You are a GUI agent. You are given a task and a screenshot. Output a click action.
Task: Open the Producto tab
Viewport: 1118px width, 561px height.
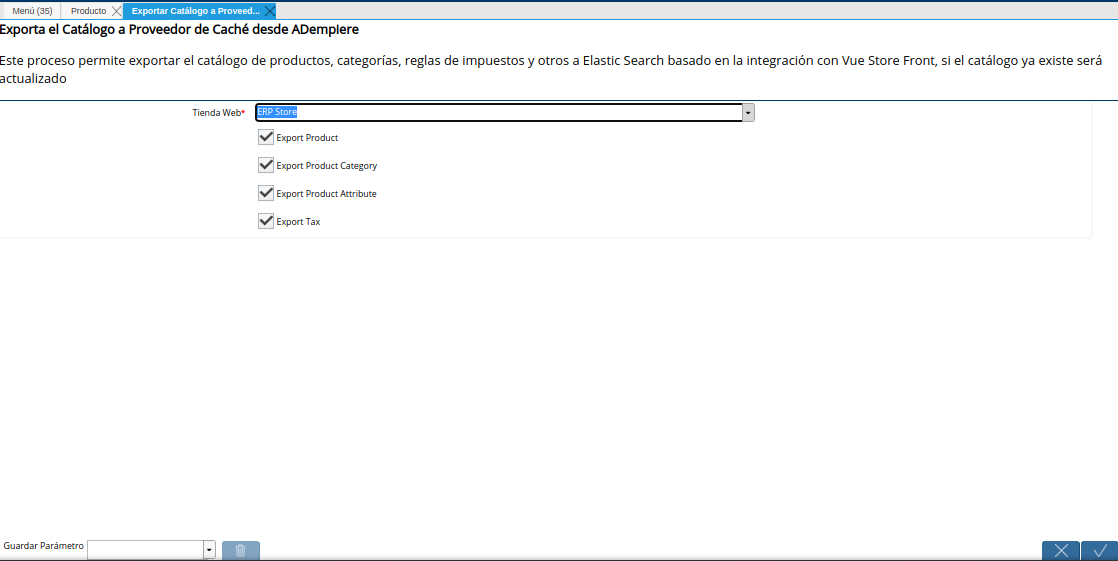tap(88, 11)
